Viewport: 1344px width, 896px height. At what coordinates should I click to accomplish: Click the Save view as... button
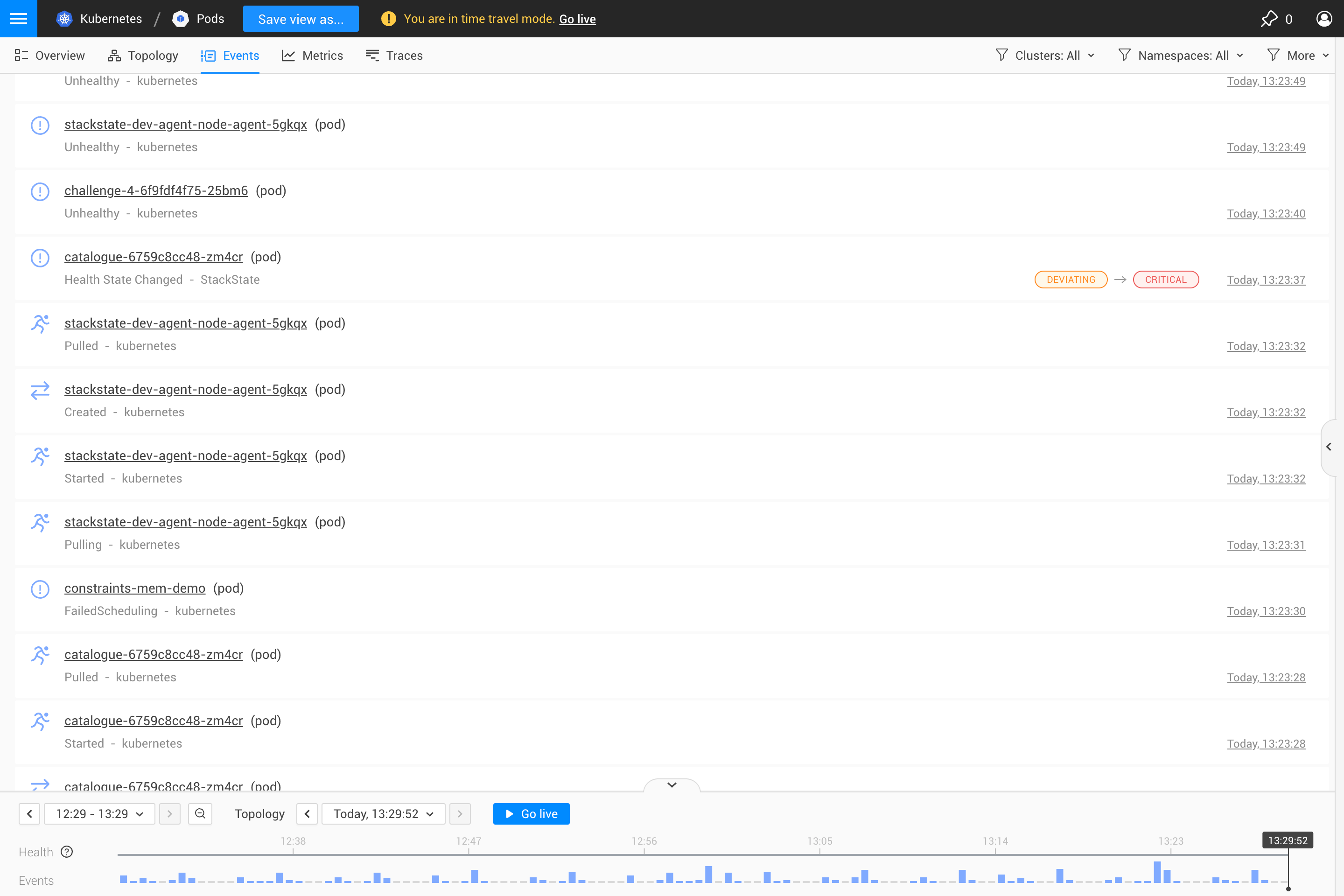[301, 19]
